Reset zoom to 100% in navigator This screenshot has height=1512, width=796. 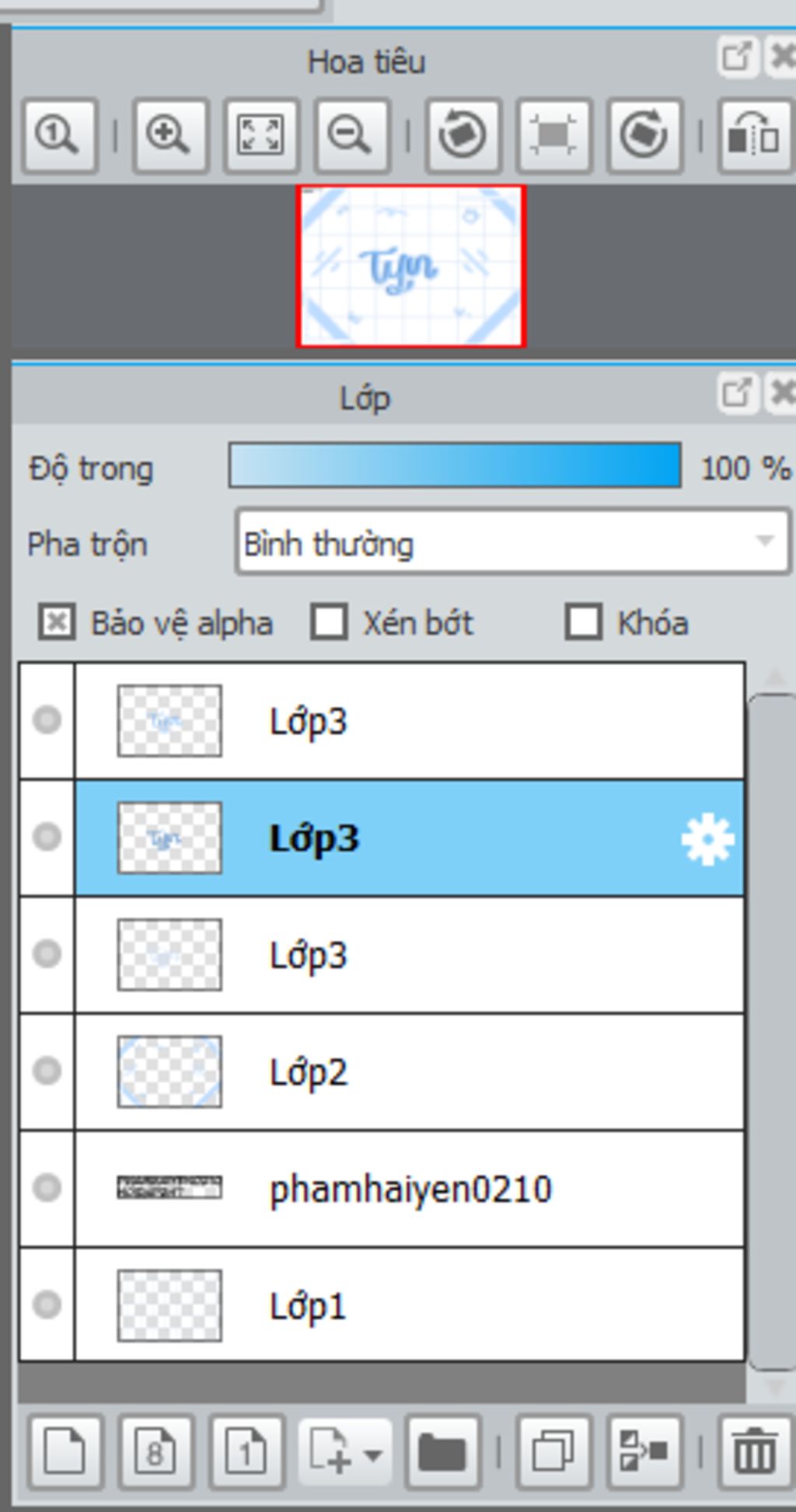tap(59, 135)
